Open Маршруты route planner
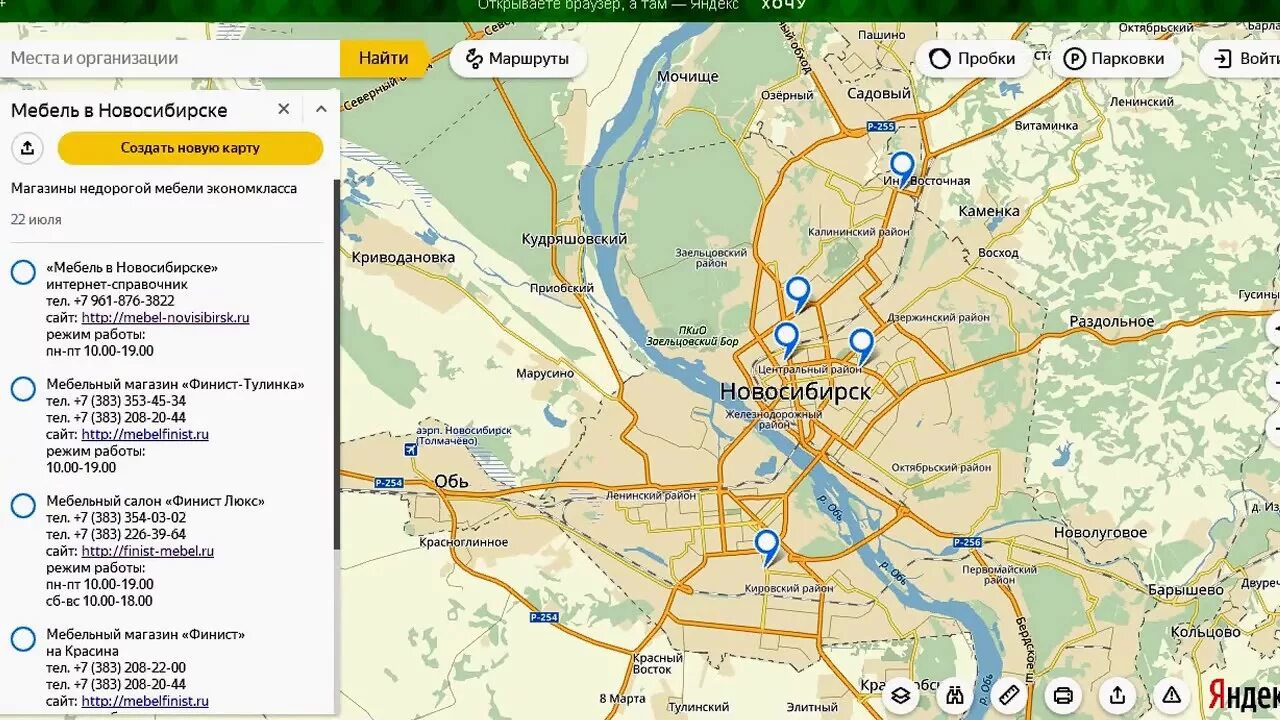Viewport: 1280px width, 720px height. click(518, 58)
